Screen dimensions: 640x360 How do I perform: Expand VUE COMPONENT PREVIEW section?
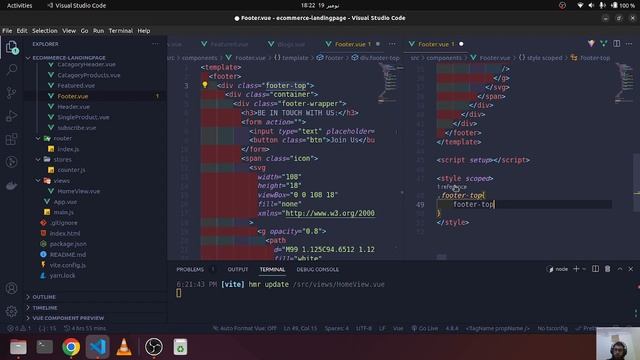(68, 318)
